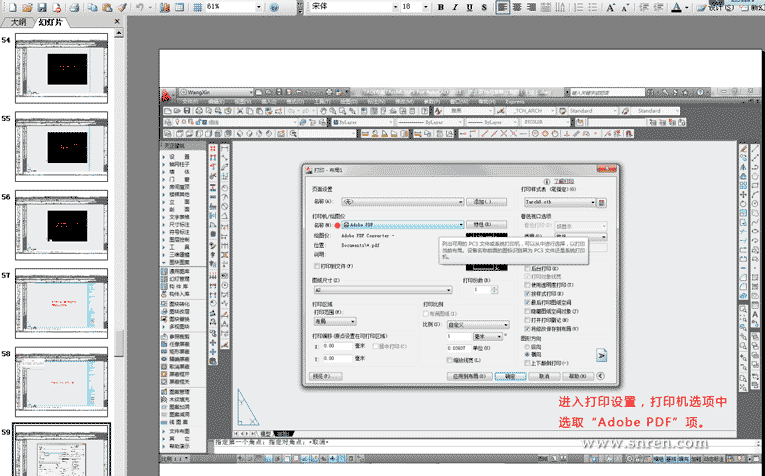Click 取消 in the print dialog
Image resolution: width=765 pixels, height=476 pixels.
[544, 377]
